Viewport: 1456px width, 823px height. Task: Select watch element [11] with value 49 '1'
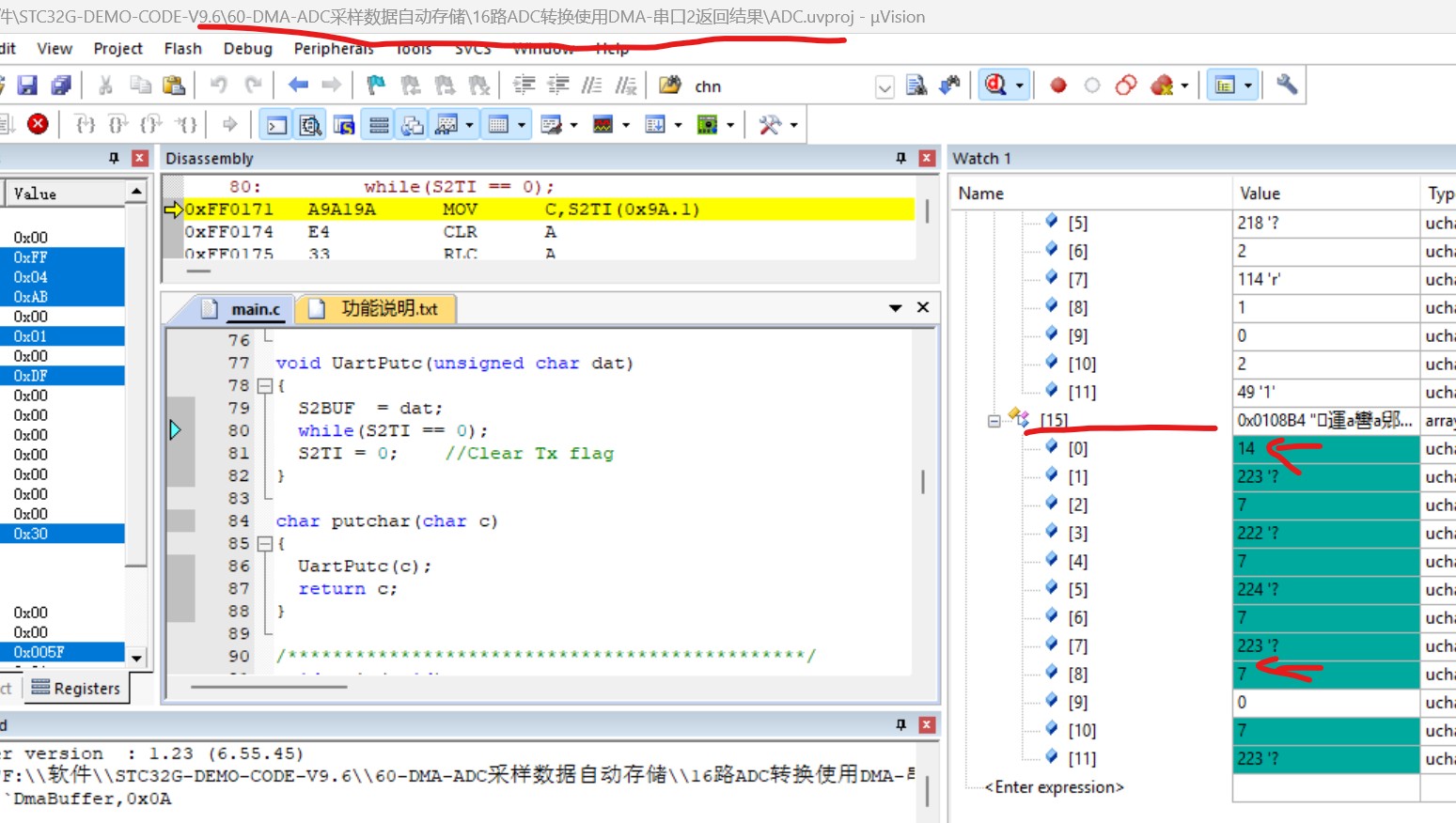click(1082, 393)
